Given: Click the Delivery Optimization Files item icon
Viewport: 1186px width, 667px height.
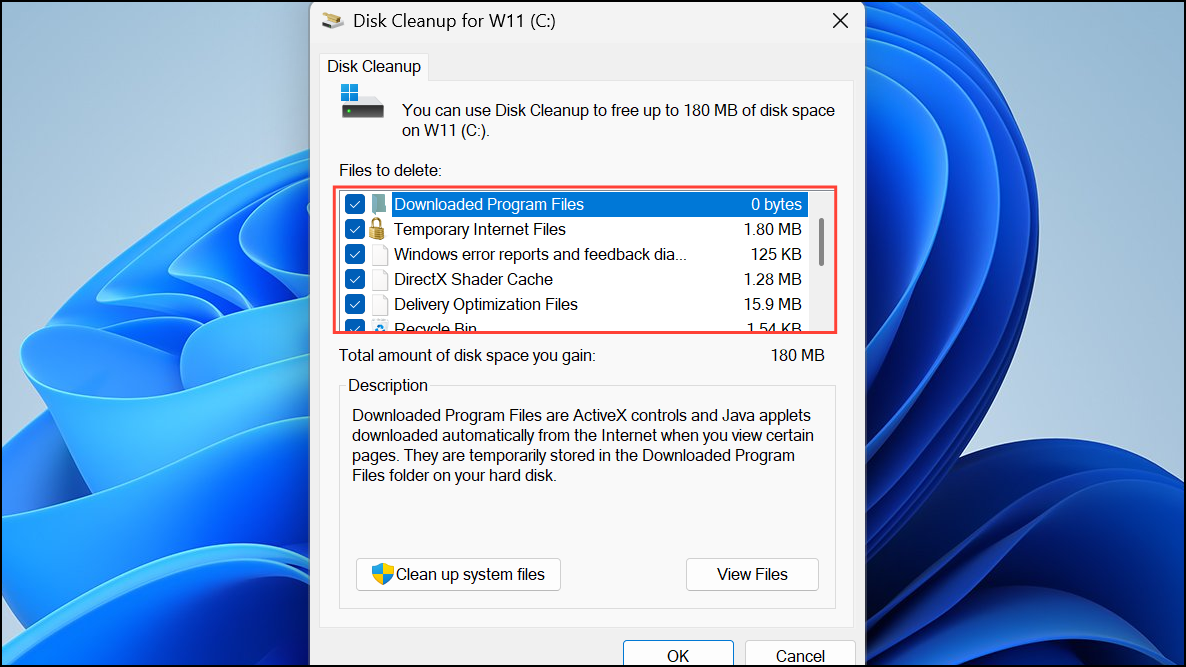Looking at the screenshot, I should point(378,303).
